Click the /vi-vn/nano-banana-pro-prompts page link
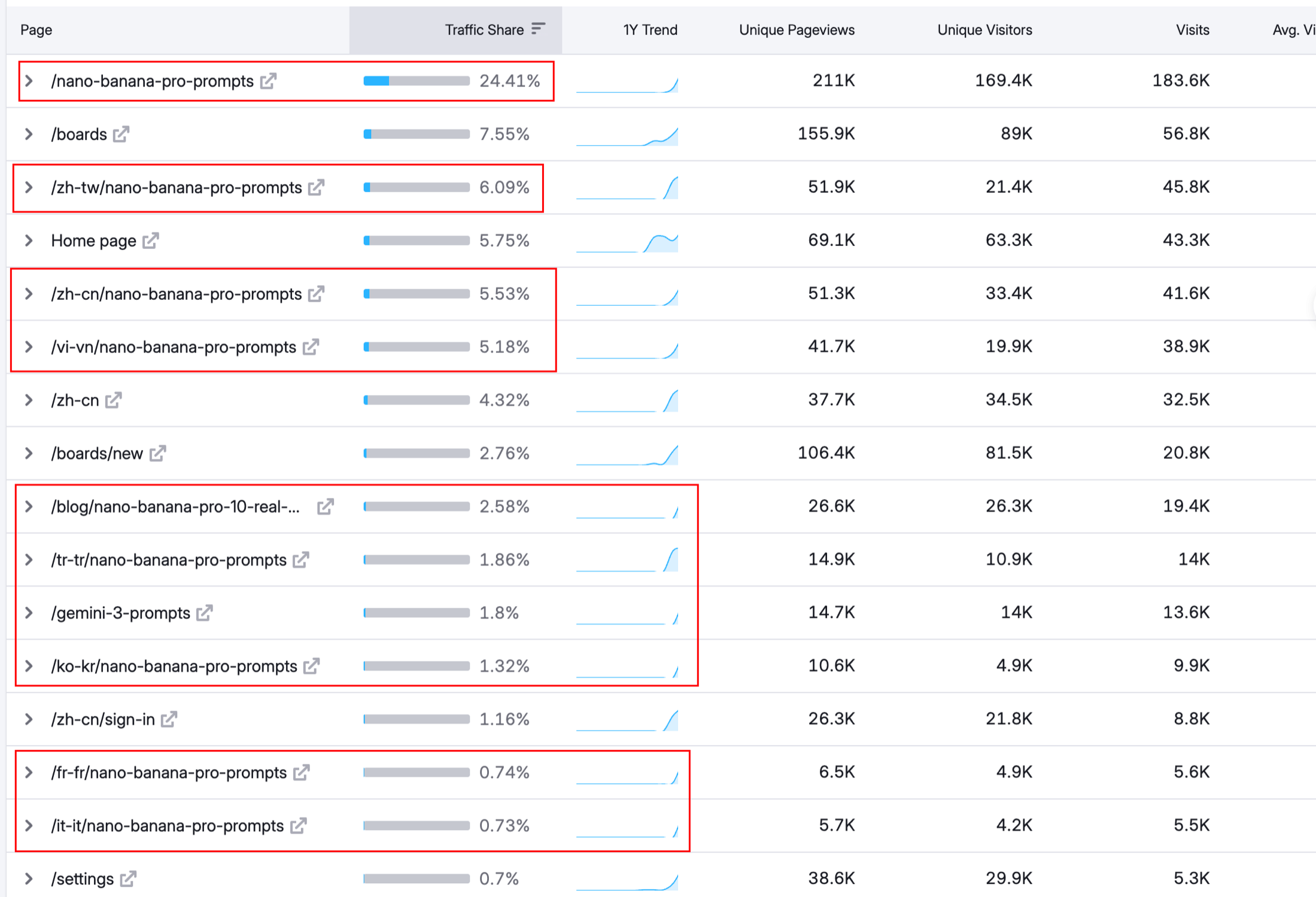 174,347
